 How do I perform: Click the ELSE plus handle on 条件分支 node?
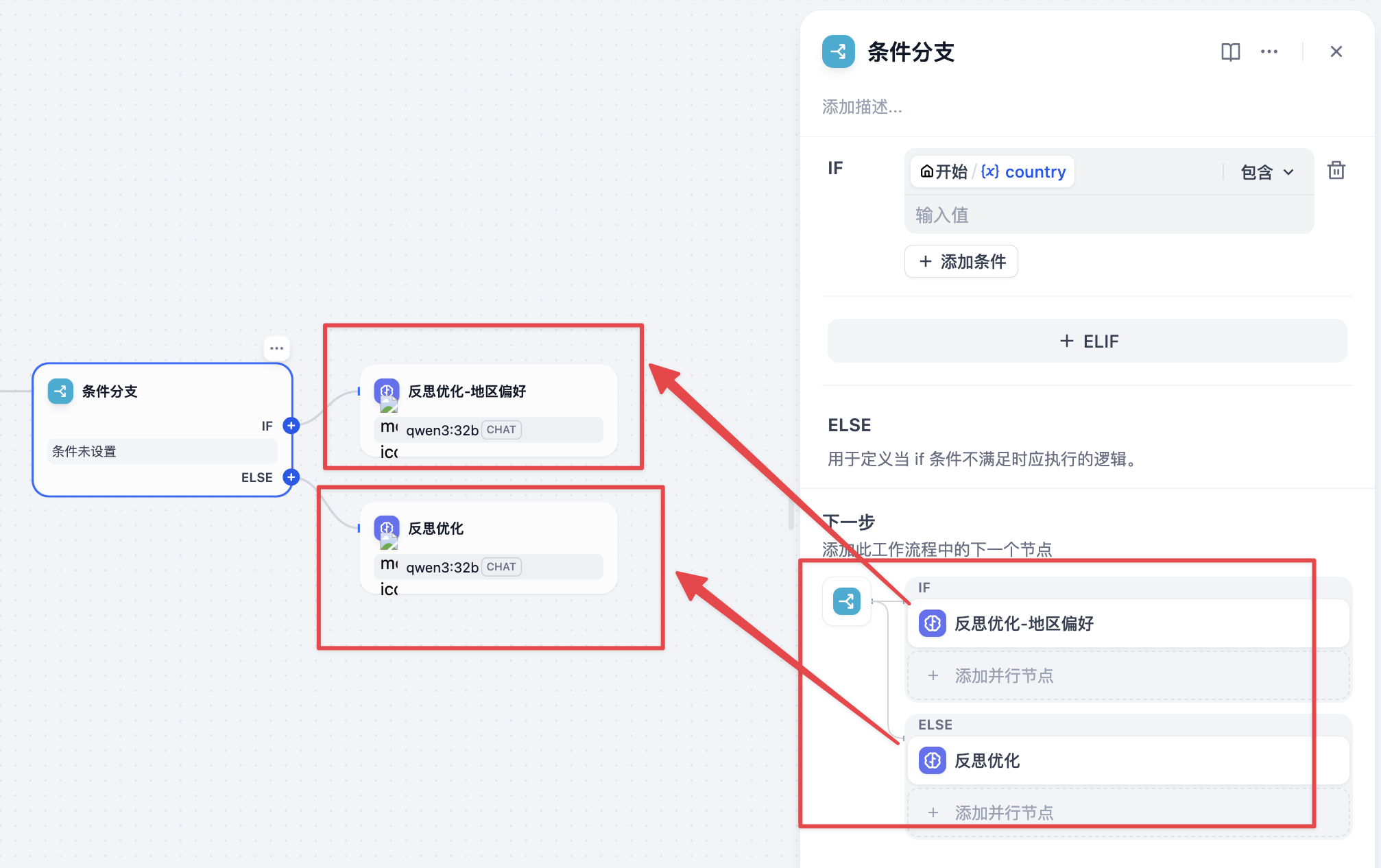[x=291, y=477]
